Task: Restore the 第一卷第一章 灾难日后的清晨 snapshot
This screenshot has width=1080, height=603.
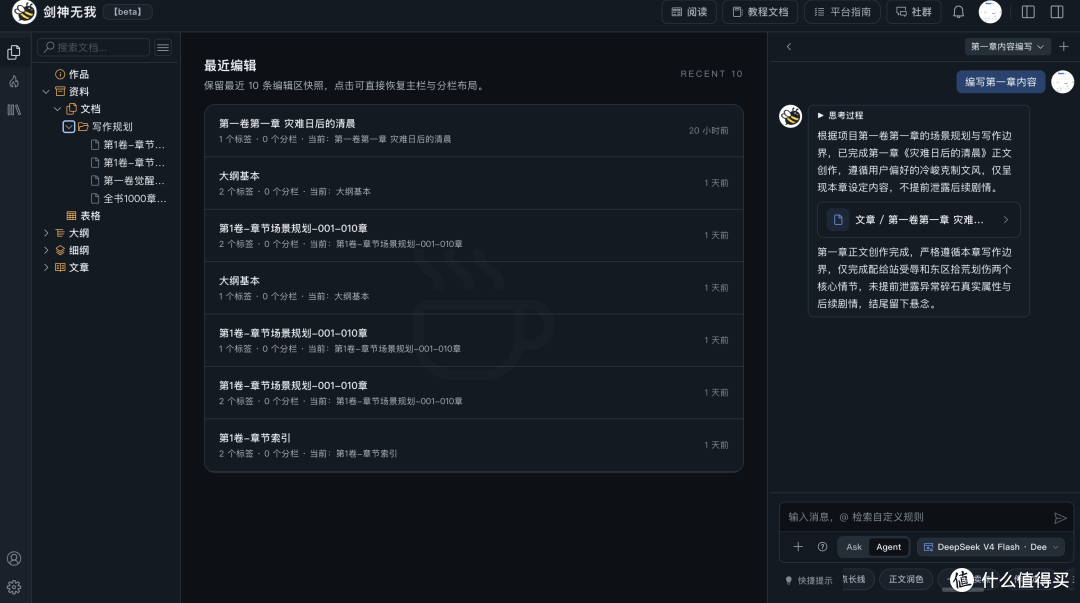Action: tap(473, 131)
